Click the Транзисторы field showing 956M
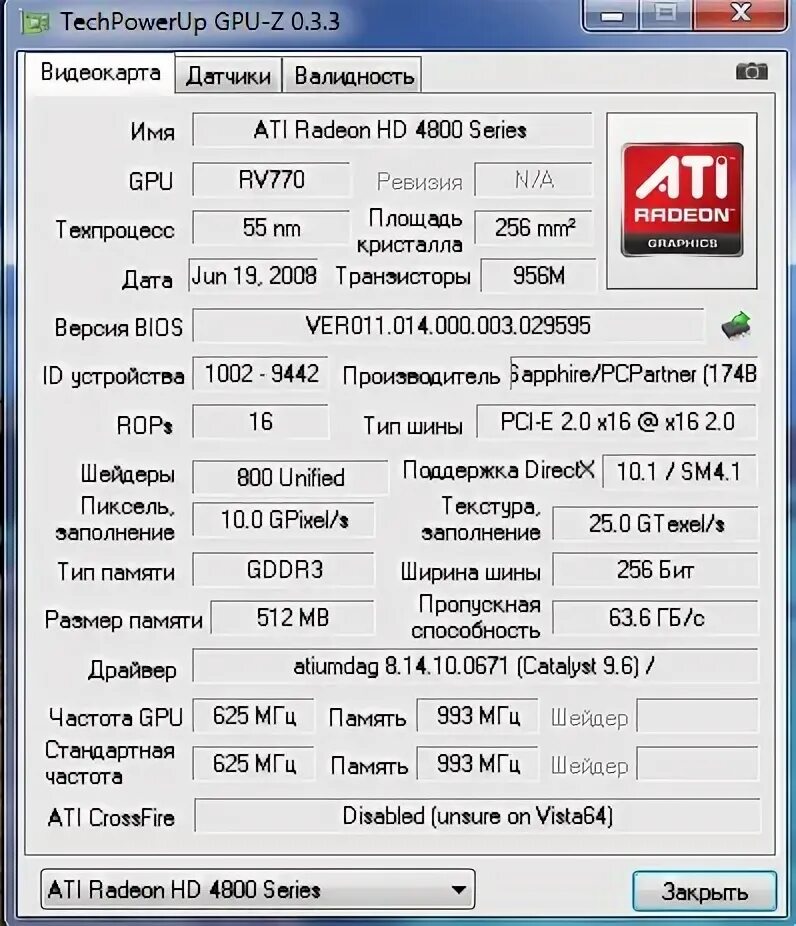Image resolution: width=796 pixels, height=926 pixels. pyautogui.click(x=538, y=275)
